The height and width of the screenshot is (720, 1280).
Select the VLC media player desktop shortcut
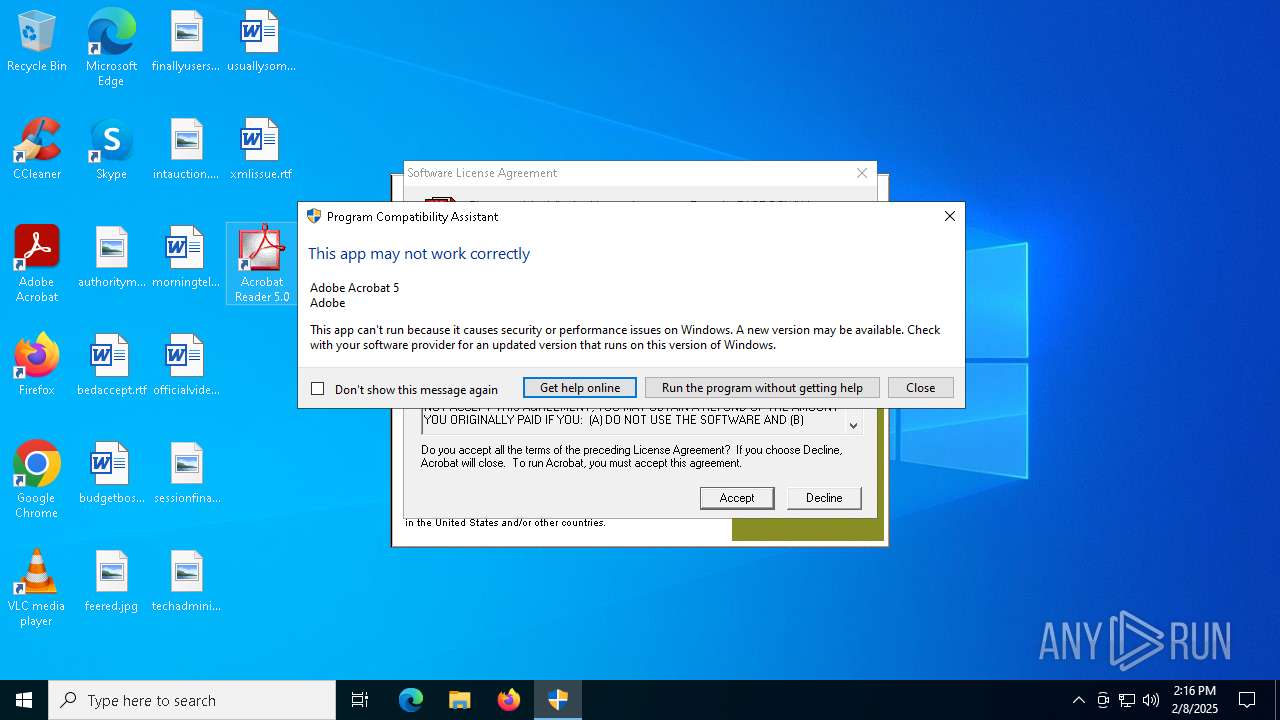tap(37, 588)
